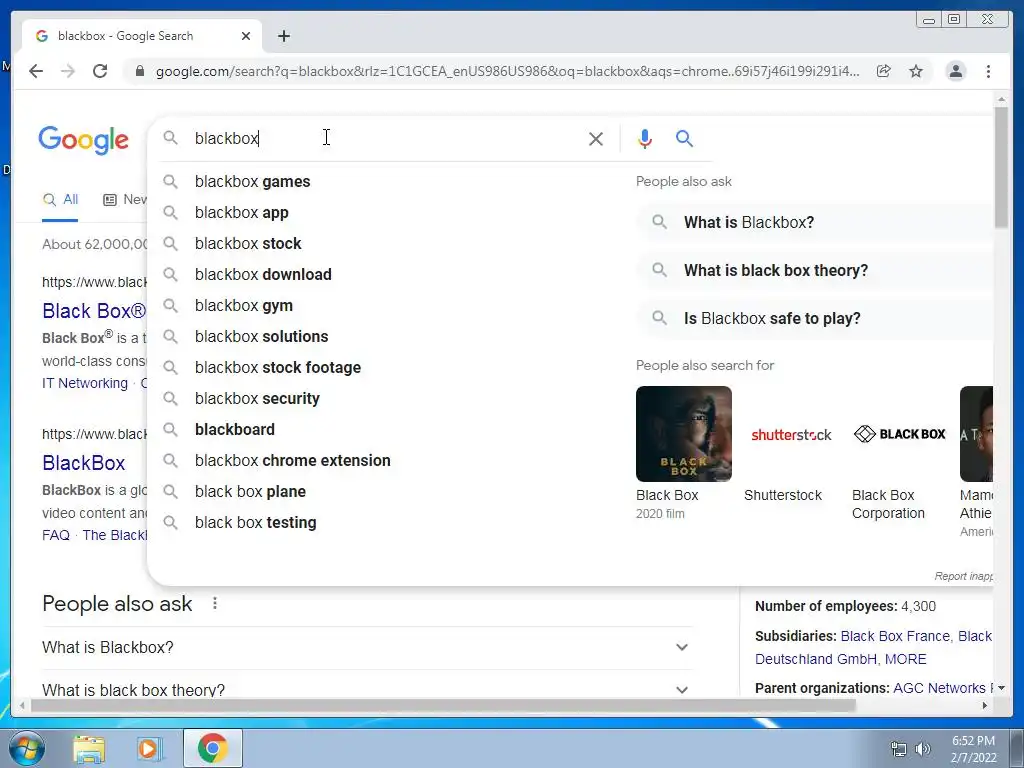Switch to the All results tab
This screenshot has width=1024, height=768.
(x=60, y=200)
